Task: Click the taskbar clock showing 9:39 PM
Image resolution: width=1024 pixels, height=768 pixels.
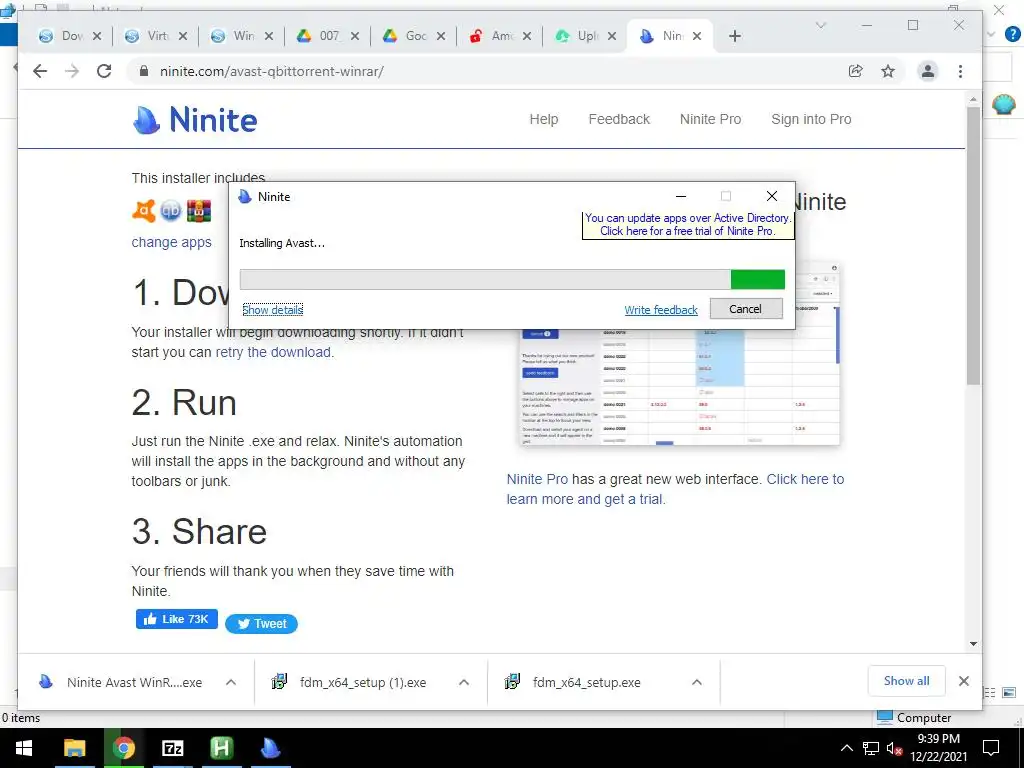Action: coord(938,748)
